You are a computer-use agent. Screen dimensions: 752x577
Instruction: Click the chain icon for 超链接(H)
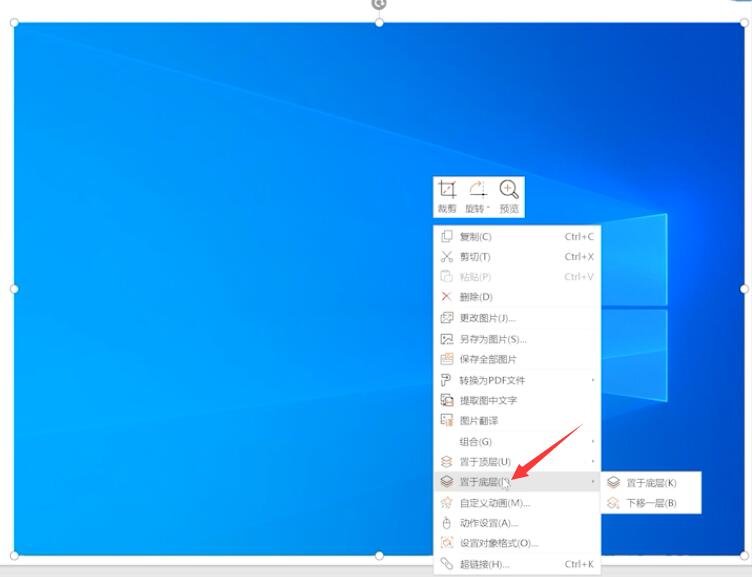446,564
